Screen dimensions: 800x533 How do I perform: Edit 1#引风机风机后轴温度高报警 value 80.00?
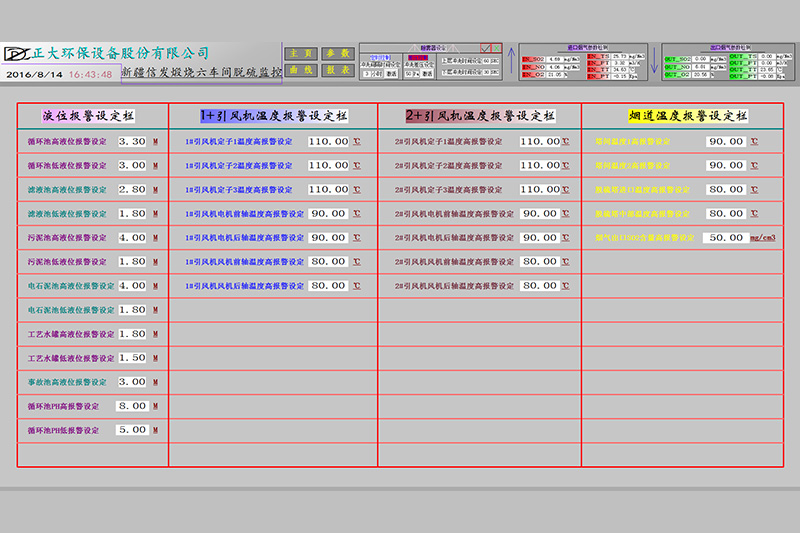329,286
